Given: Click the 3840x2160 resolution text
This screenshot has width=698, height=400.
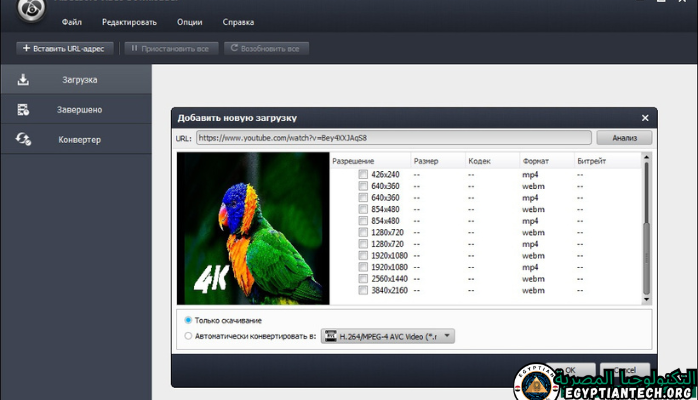Looking at the screenshot, I should 390,290.
